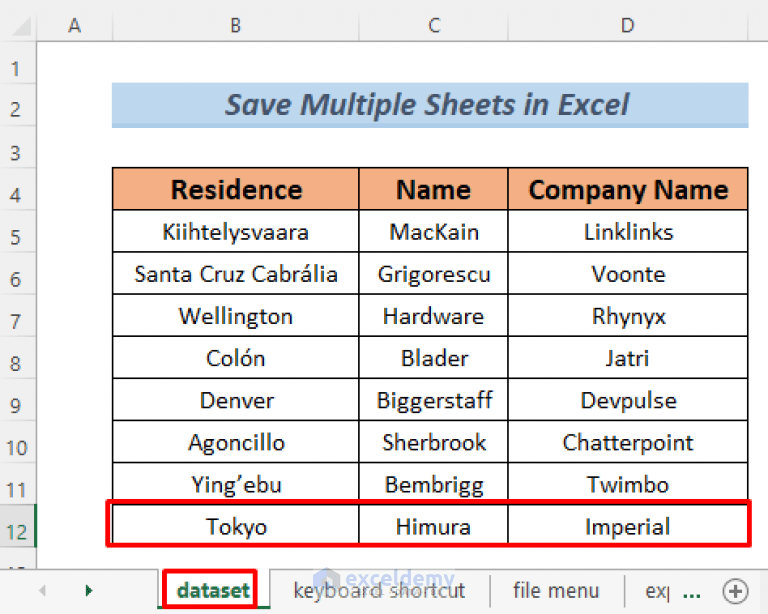
Task: Select the Voonte cell
Action: (x=628, y=274)
